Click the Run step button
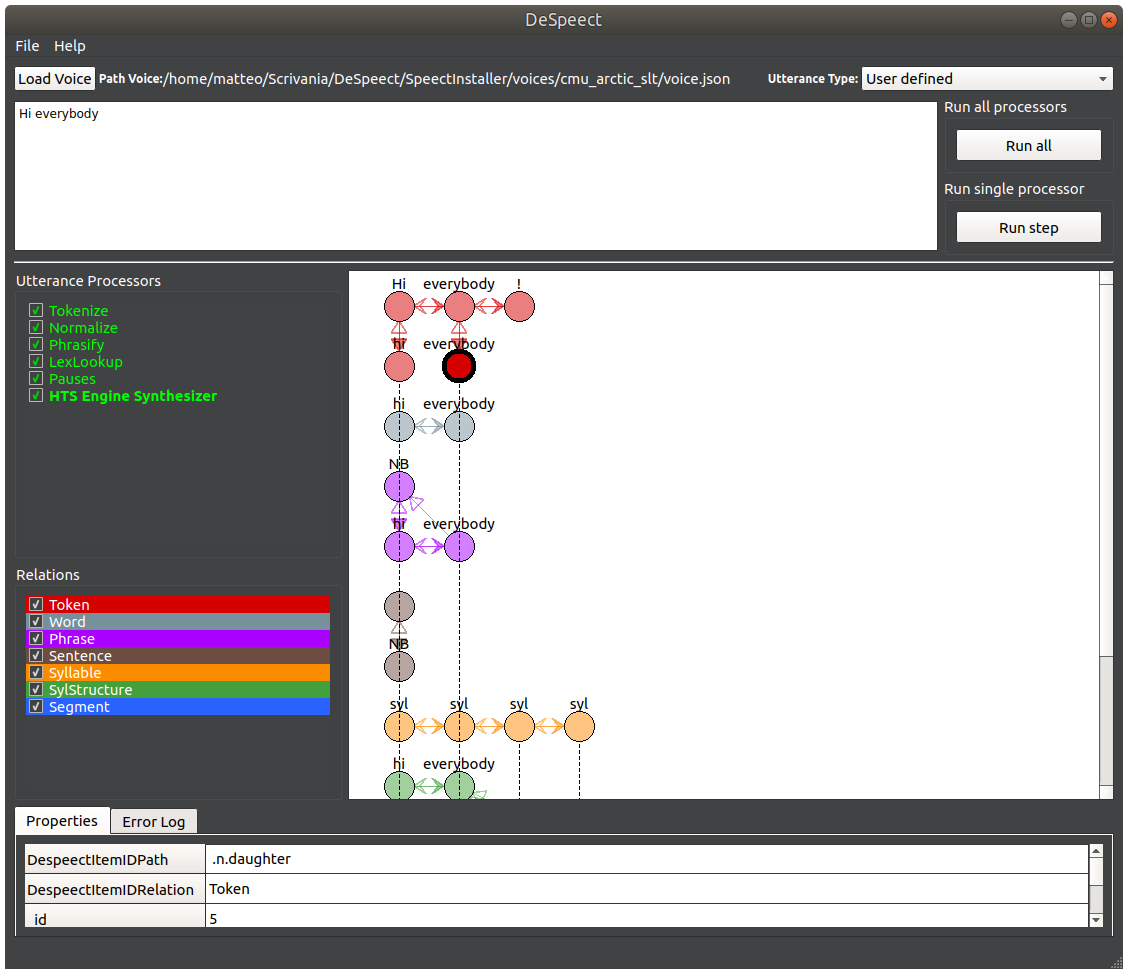Screen dimensions: 1132x978 pos(1029,227)
